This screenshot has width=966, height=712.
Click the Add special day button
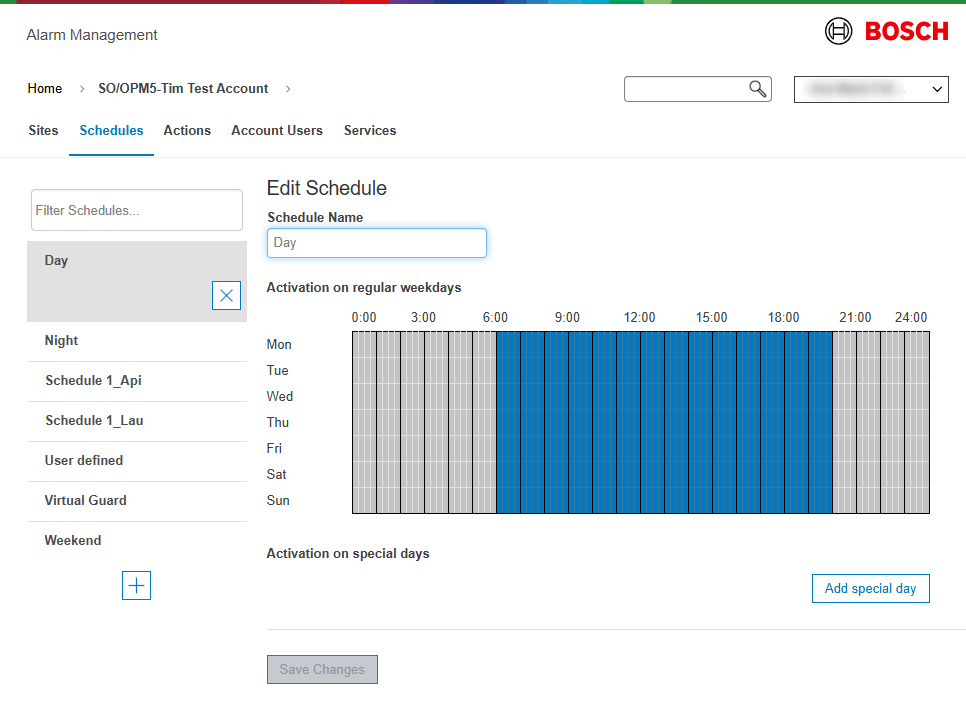click(x=870, y=589)
